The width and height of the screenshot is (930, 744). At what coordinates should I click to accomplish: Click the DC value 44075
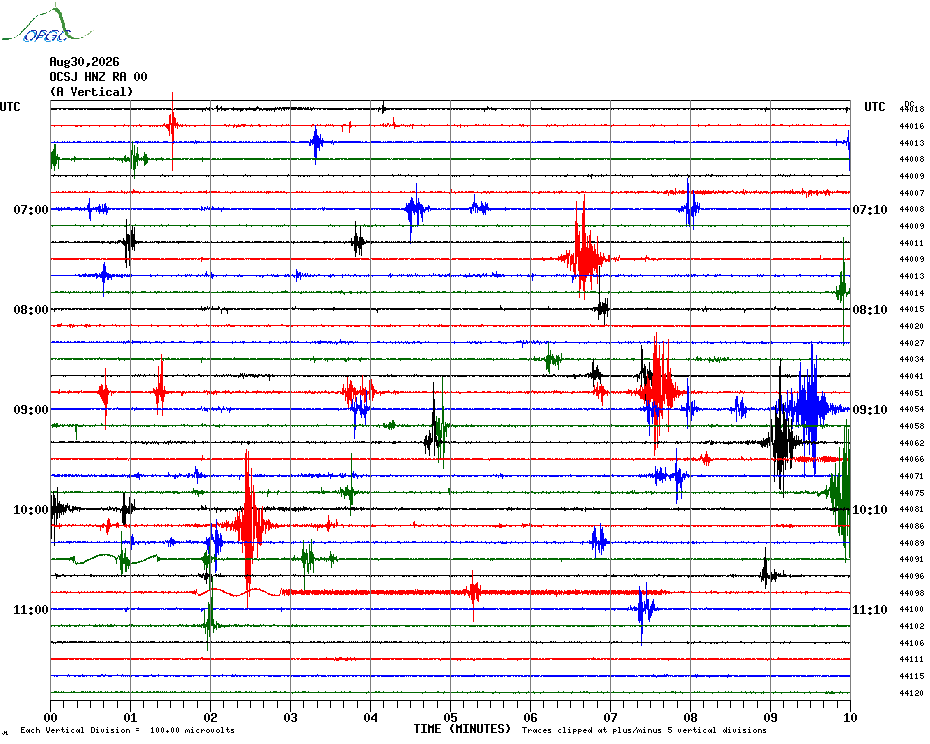pos(912,492)
